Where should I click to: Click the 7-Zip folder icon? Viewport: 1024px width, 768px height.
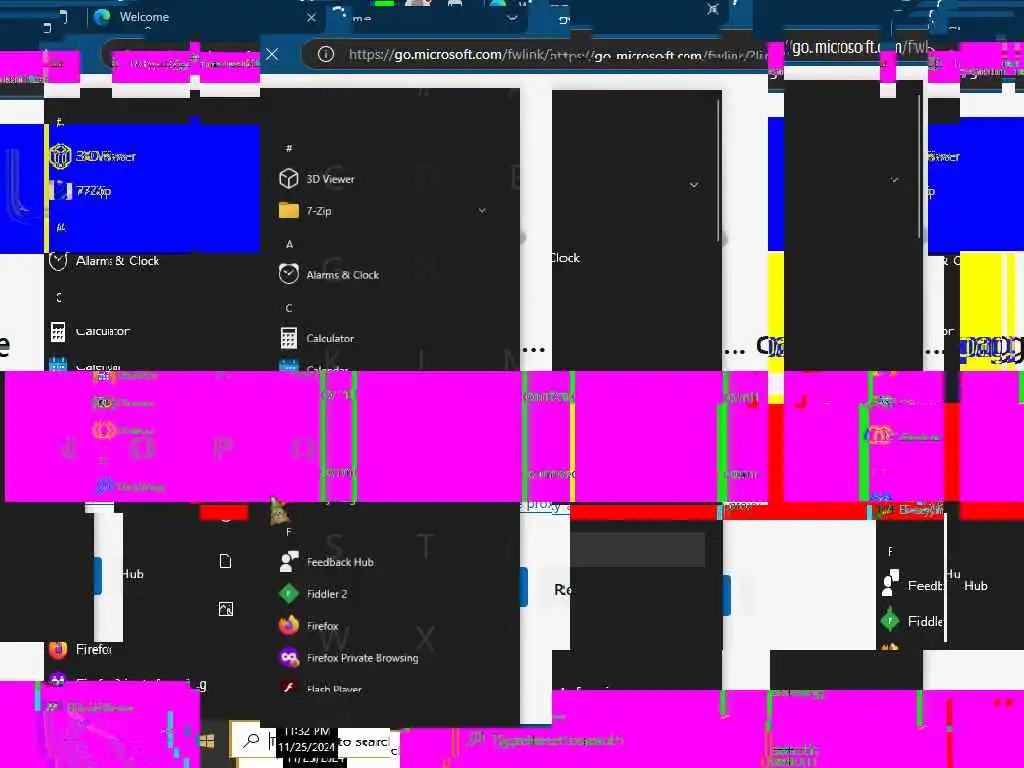[x=289, y=210]
